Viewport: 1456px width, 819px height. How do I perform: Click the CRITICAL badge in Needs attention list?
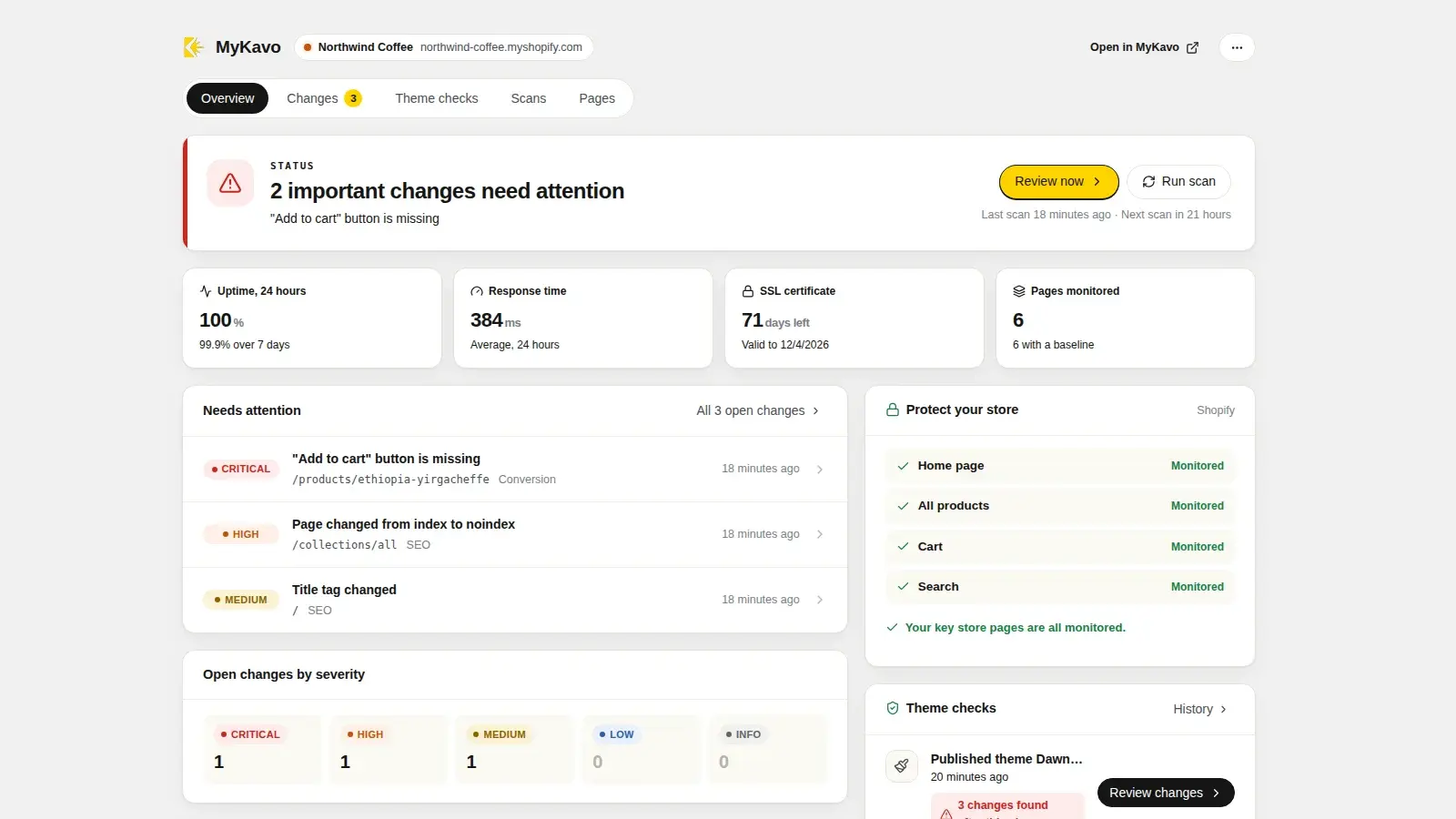click(241, 470)
